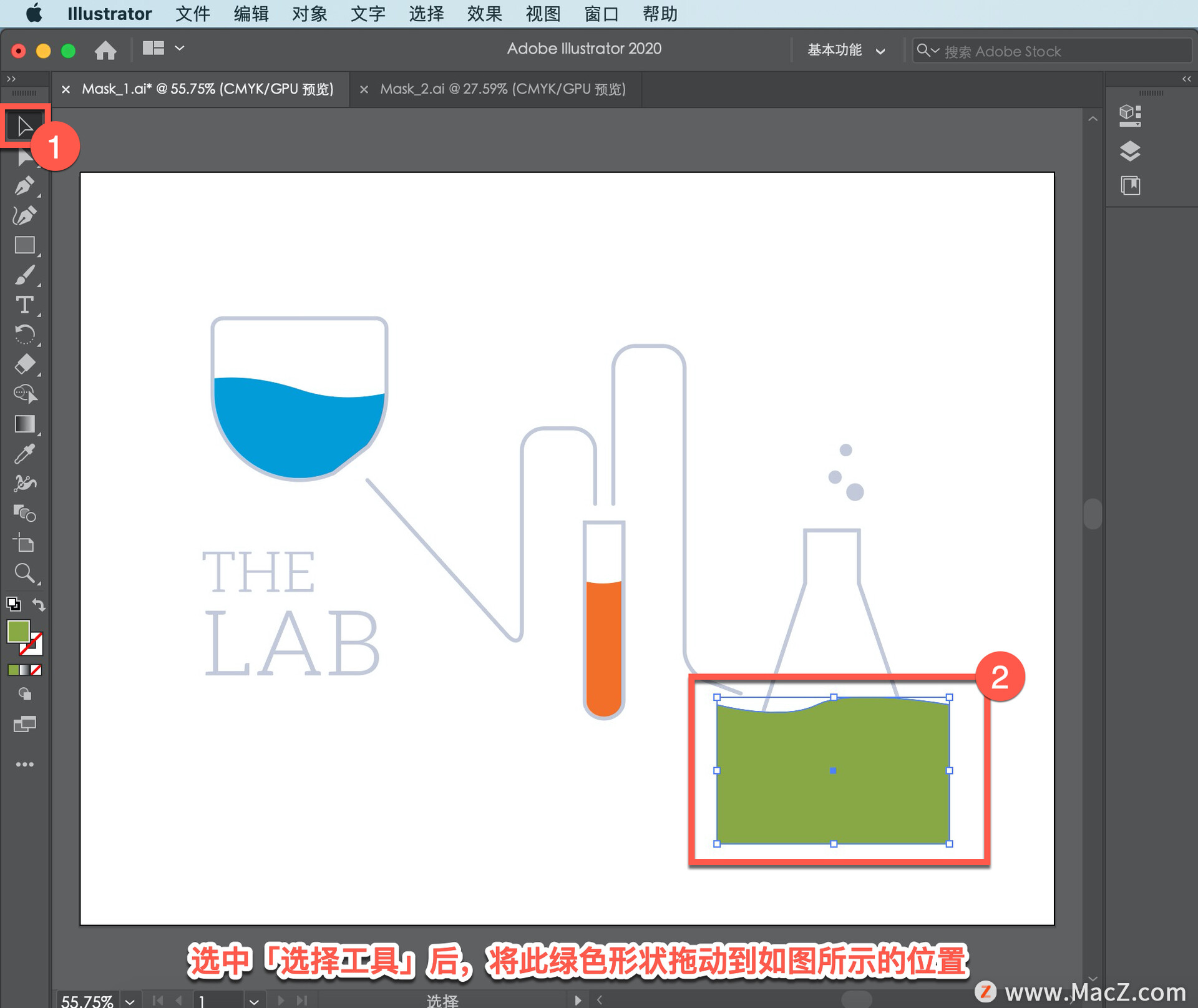Collapse the right panel dock
The image size is (1198, 1008).
click(1186, 79)
